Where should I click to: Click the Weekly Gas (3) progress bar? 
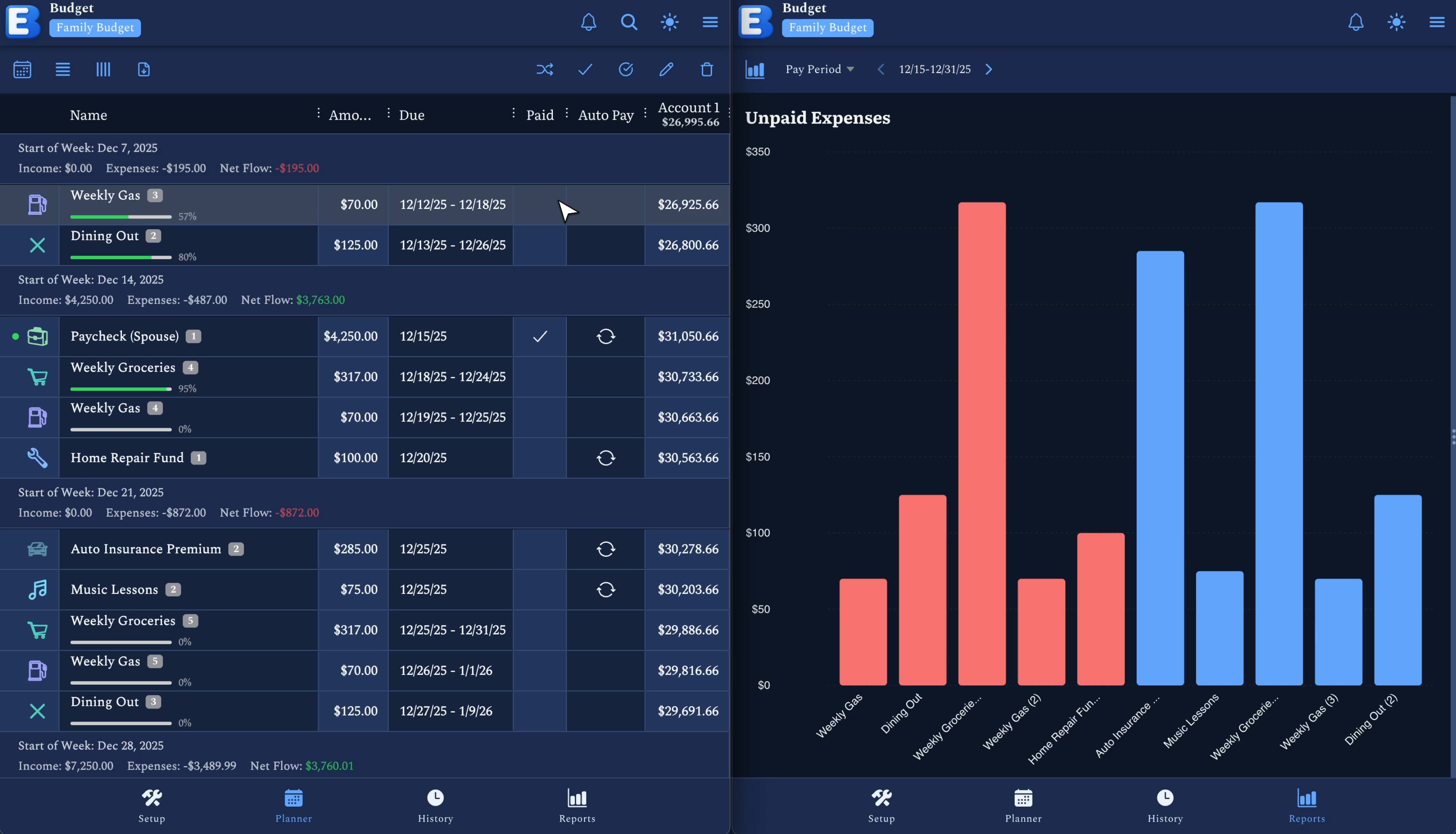[x=121, y=217]
